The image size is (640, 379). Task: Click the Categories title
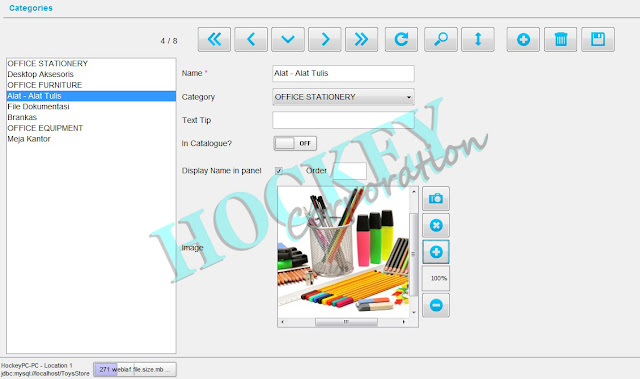31,8
